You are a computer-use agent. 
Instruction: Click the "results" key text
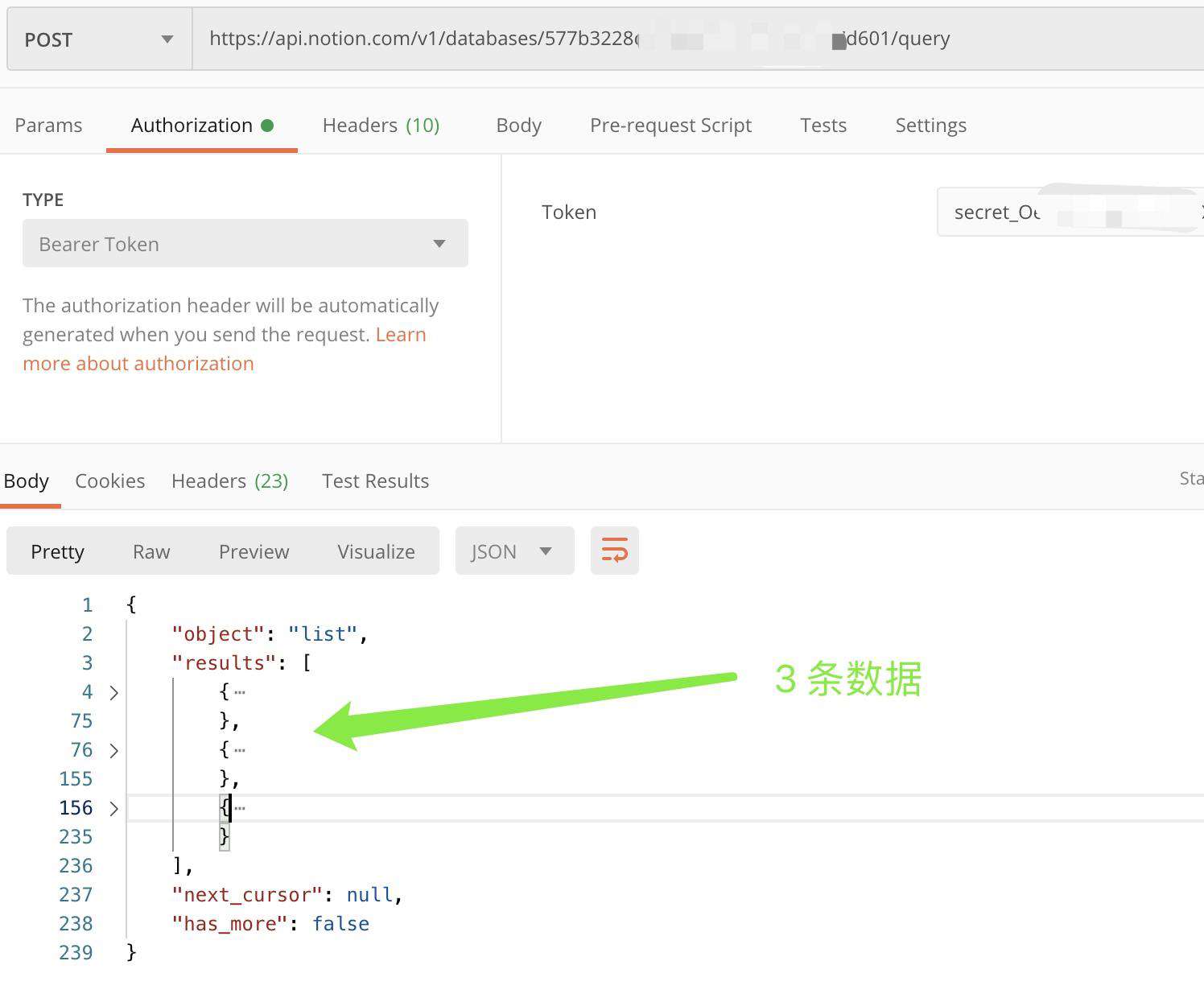pyautogui.click(x=224, y=663)
